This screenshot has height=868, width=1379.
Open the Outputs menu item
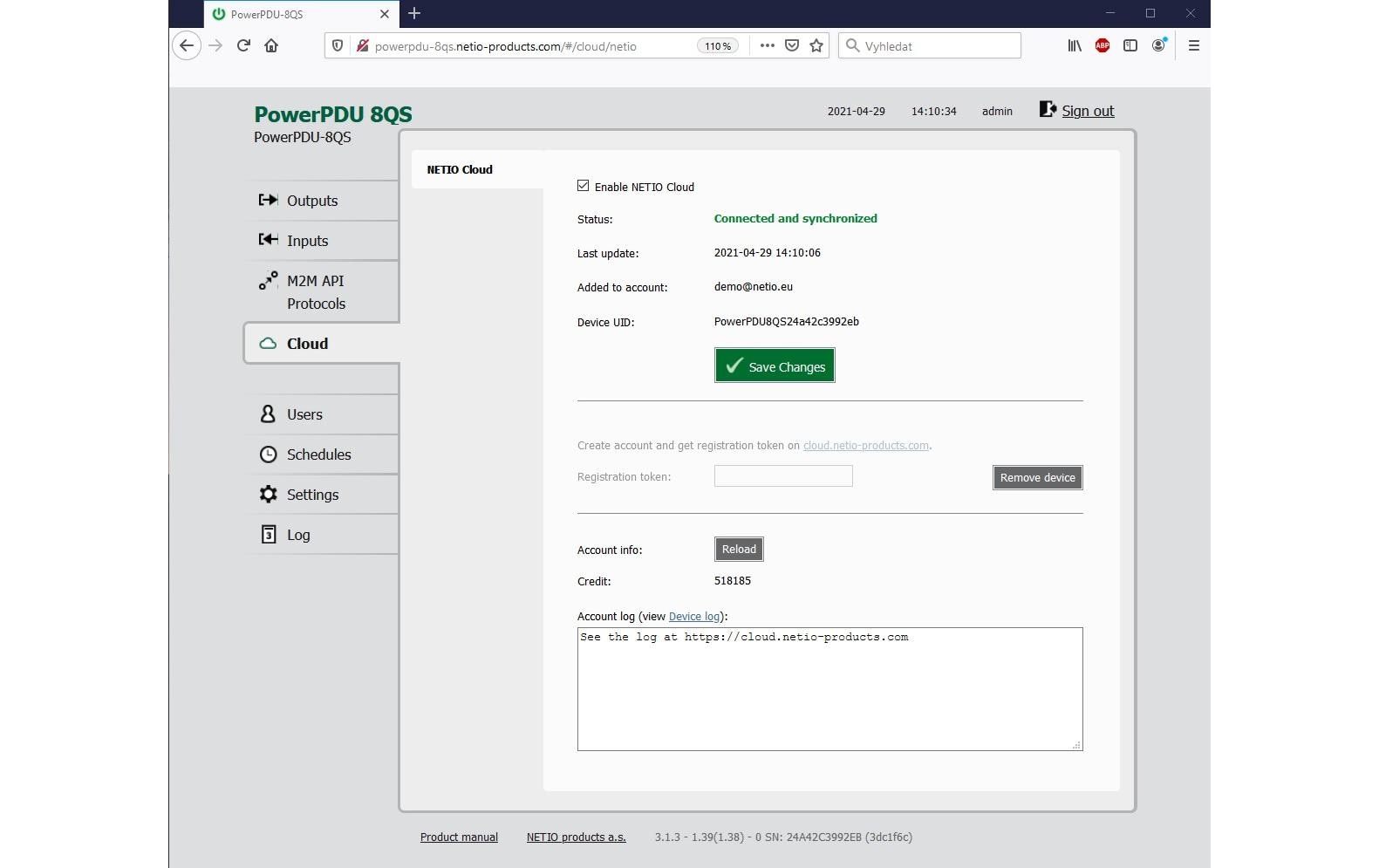[321, 201]
